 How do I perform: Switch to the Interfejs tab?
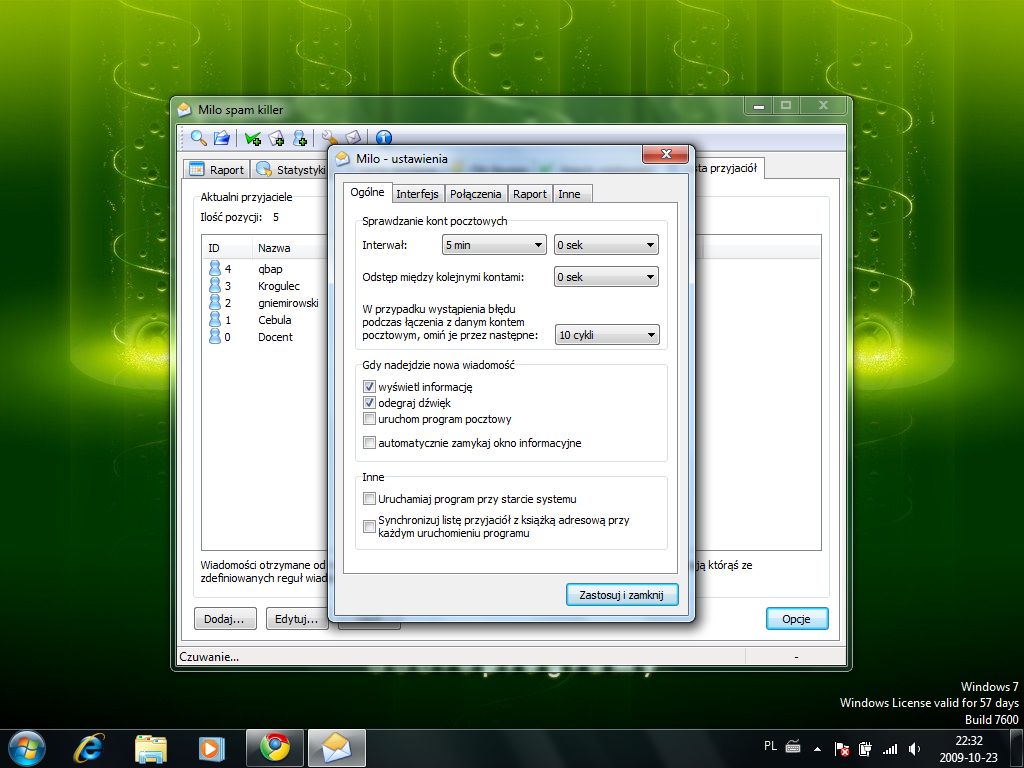[417, 194]
